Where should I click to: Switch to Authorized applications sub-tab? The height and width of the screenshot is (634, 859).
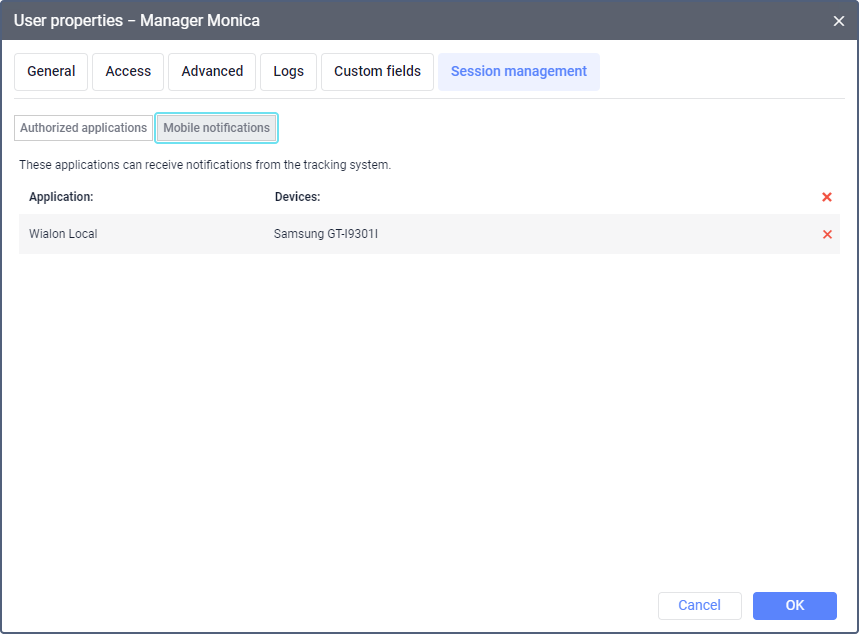point(84,128)
